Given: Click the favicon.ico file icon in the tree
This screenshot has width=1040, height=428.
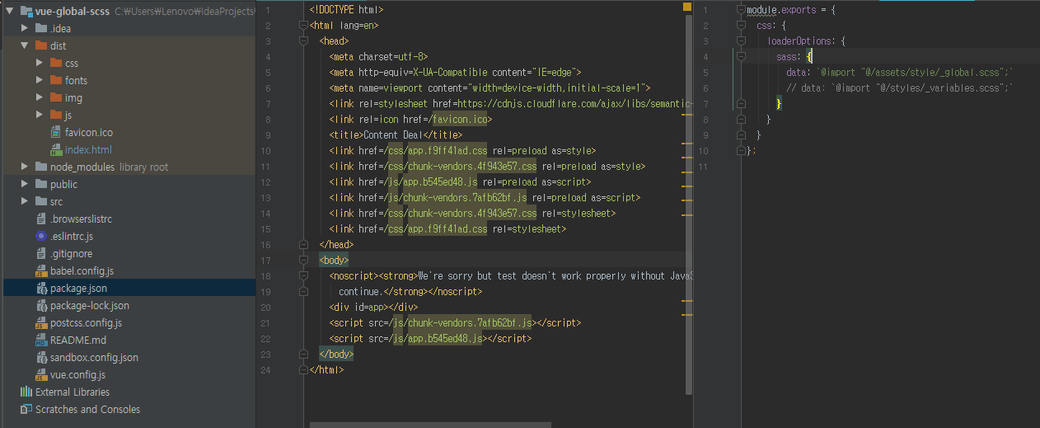Looking at the screenshot, I should pos(56,132).
